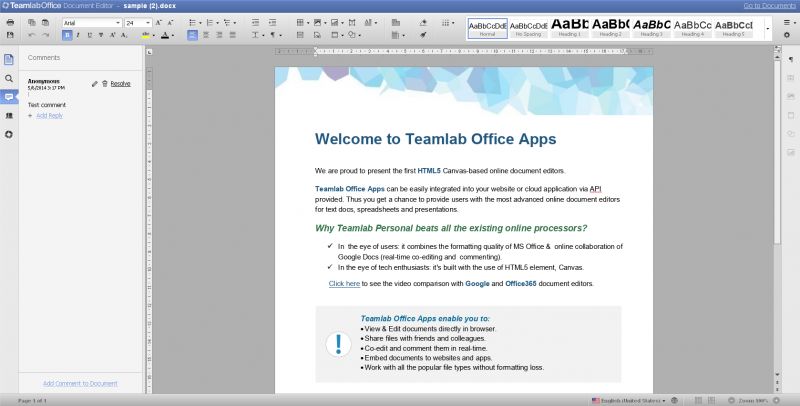Image resolution: width=800 pixels, height=406 pixels.
Task: Click the Undo arrow icon
Action: pyautogui.click(x=32, y=35)
